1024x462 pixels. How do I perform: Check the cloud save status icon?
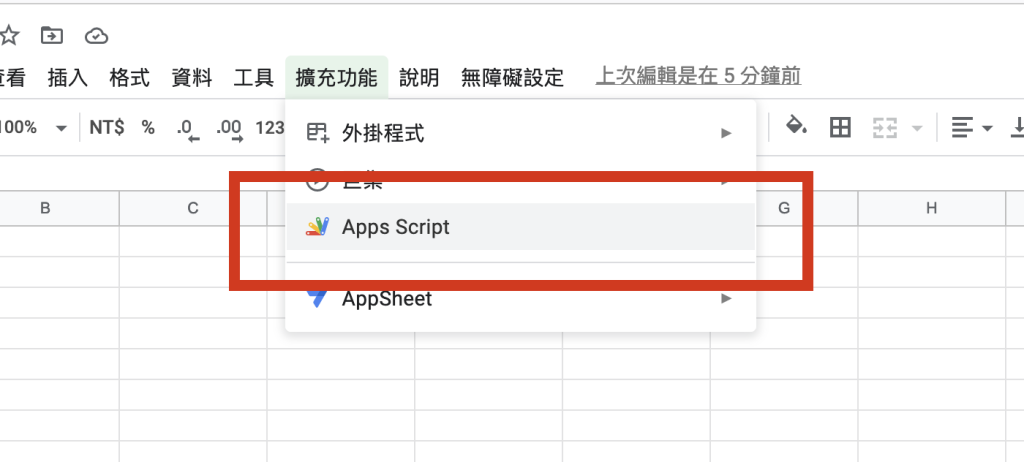(96, 36)
